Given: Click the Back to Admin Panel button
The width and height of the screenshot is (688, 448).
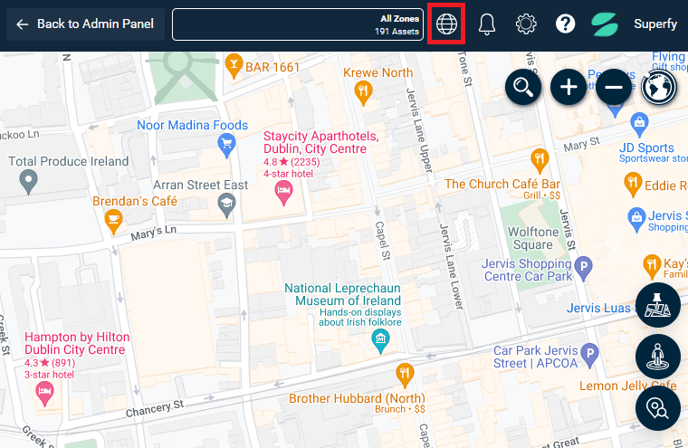Looking at the screenshot, I should click(x=86, y=24).
